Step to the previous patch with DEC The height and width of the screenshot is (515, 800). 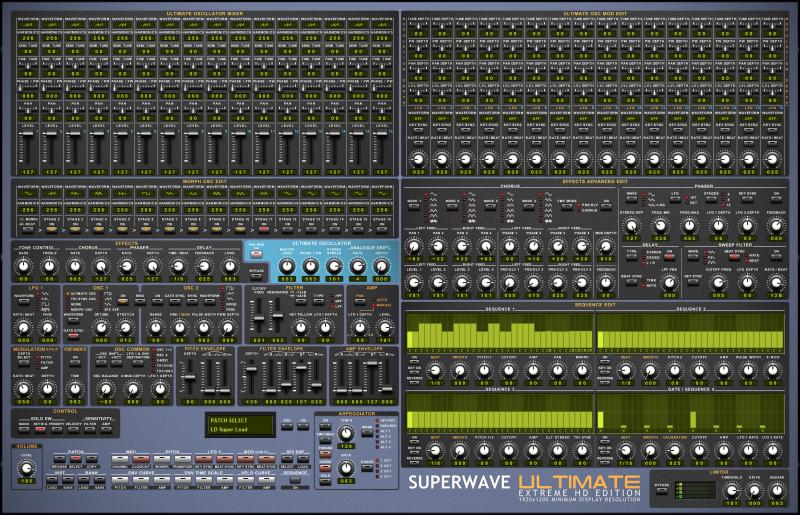coord(287,426)
